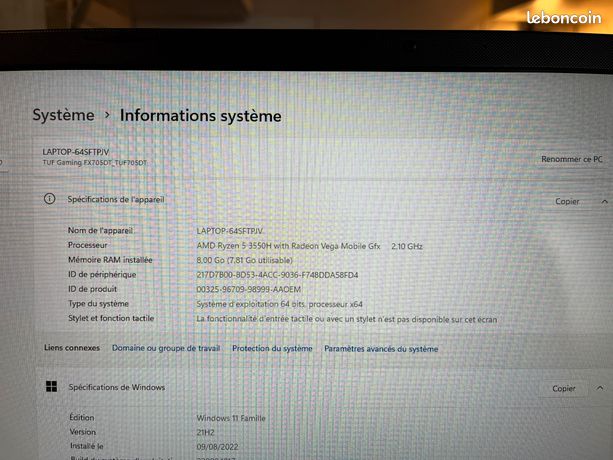Click the Windows logo icon beside Spécifications de Windows
The height and width of the screenshot is (460, 613).
(x=51, y=386)
